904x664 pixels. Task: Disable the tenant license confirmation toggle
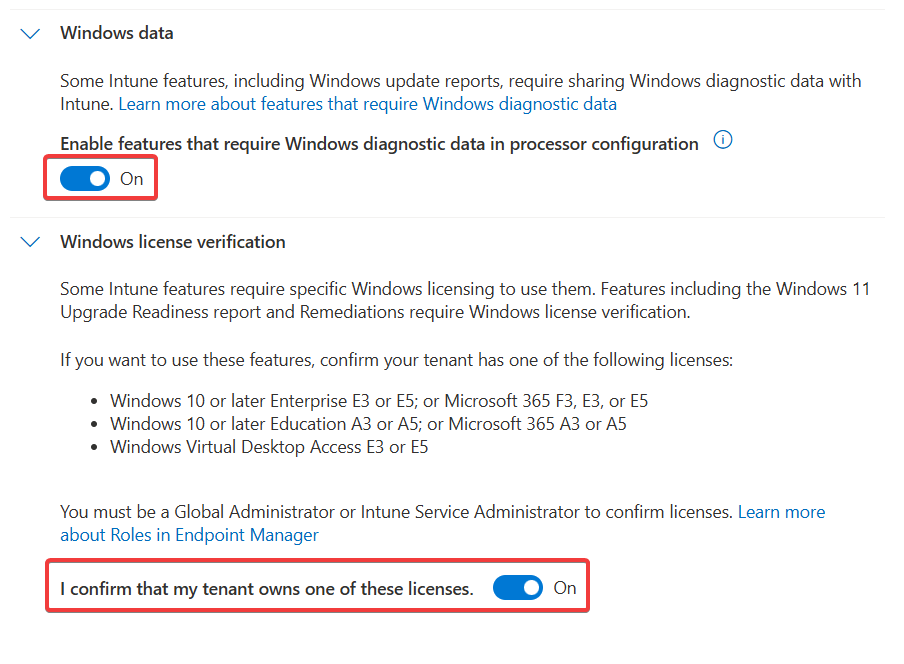(x=518, y=588)
